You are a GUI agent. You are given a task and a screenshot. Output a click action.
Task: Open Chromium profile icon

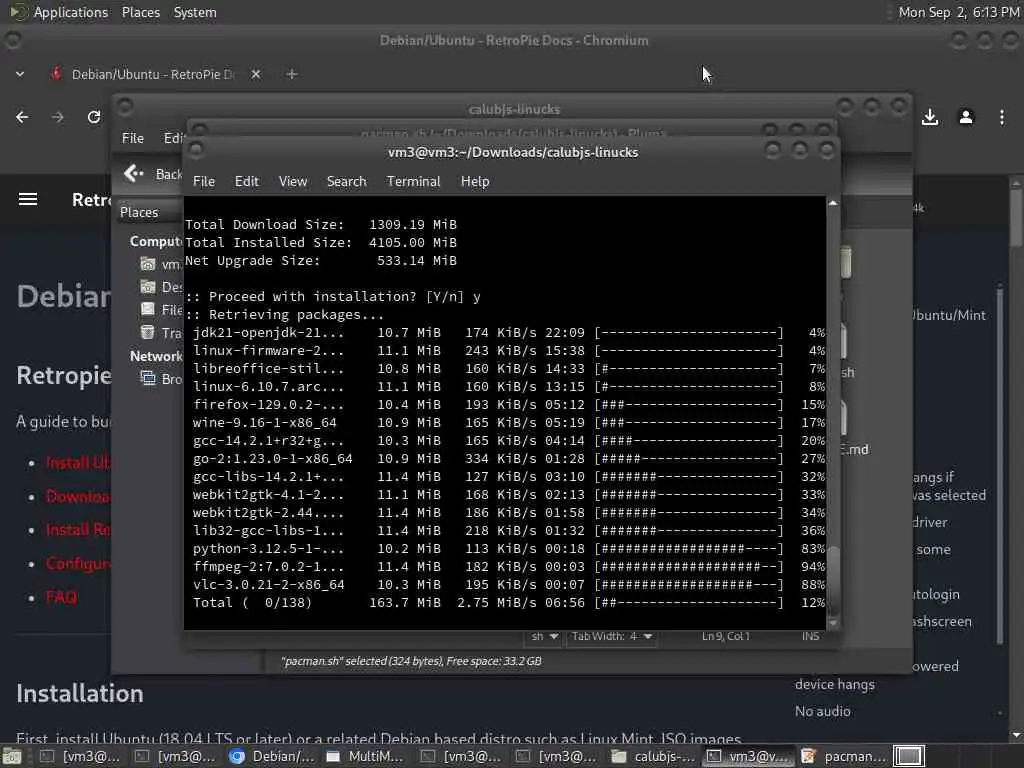pyautogui.click(x=966, y=117)
